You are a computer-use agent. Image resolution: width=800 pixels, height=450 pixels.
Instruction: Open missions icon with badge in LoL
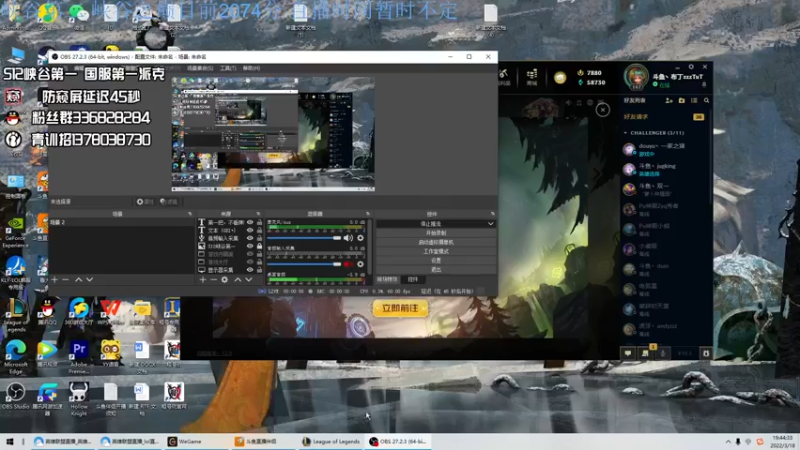coord(645,353)
